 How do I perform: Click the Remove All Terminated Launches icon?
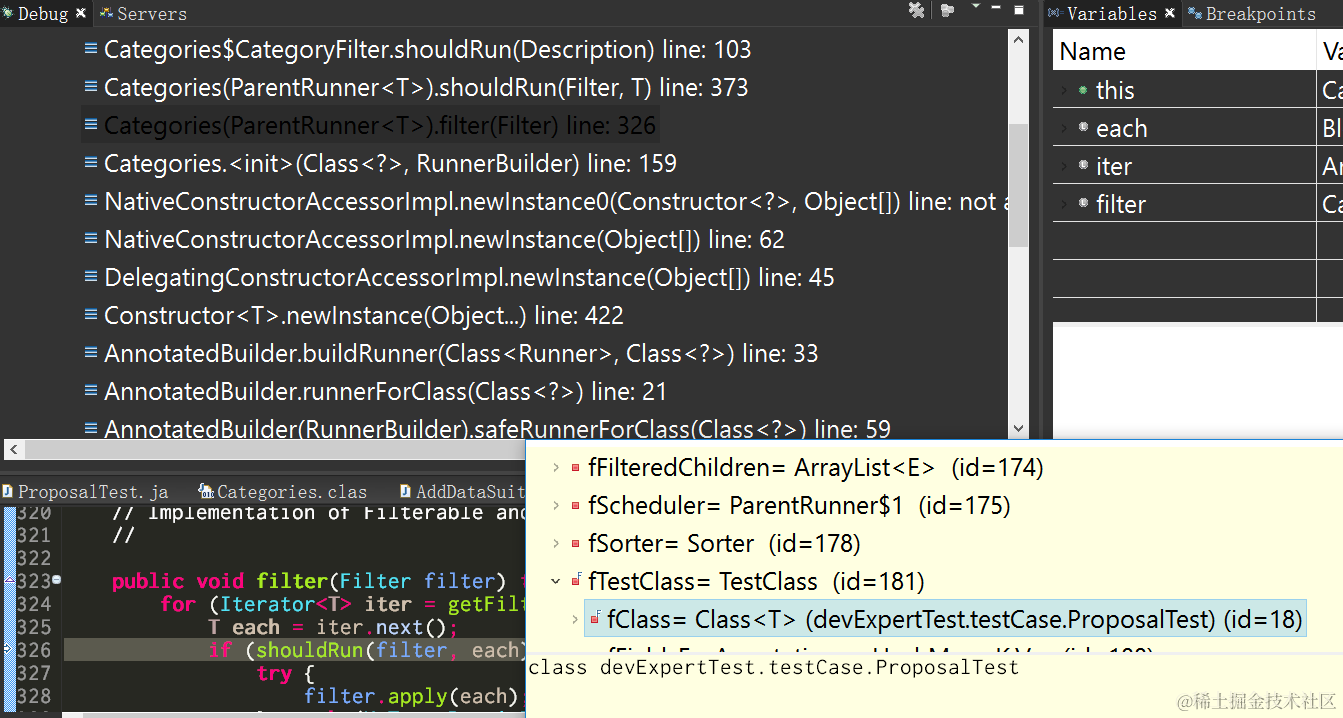click(x=916, y=10)
